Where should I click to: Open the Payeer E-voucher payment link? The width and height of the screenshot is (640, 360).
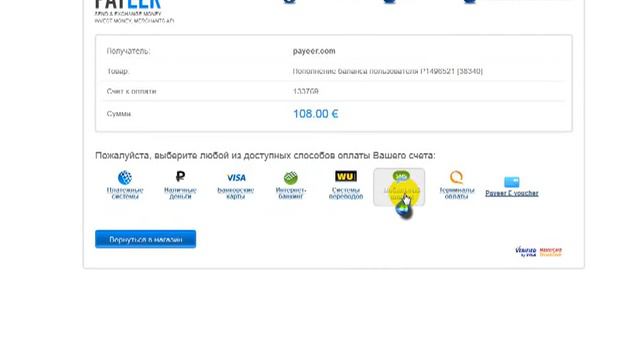coord(512,187)
